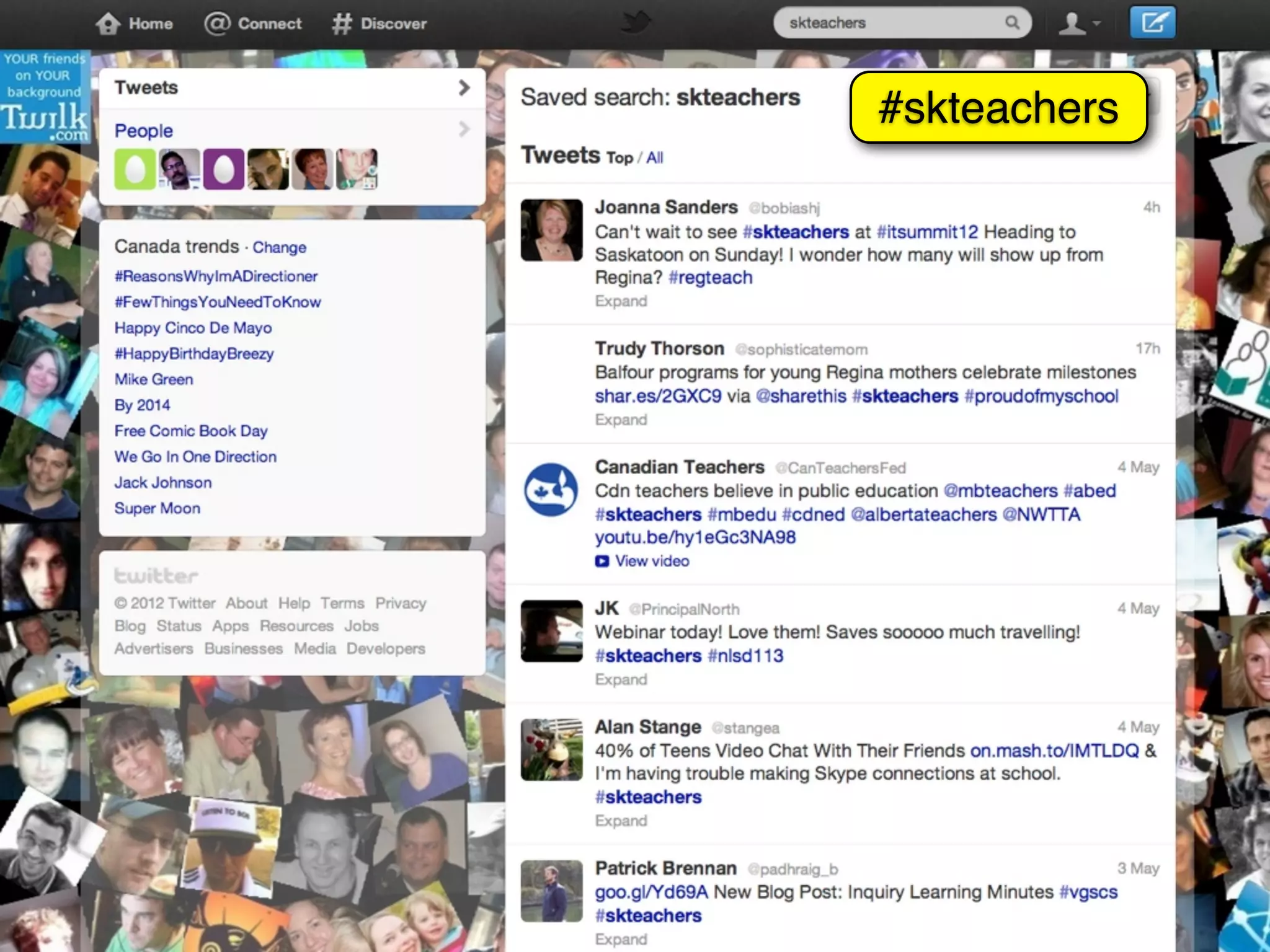Open Trudy Thorson's profile name
The image size is (1270, 952).
click(659, 348)
